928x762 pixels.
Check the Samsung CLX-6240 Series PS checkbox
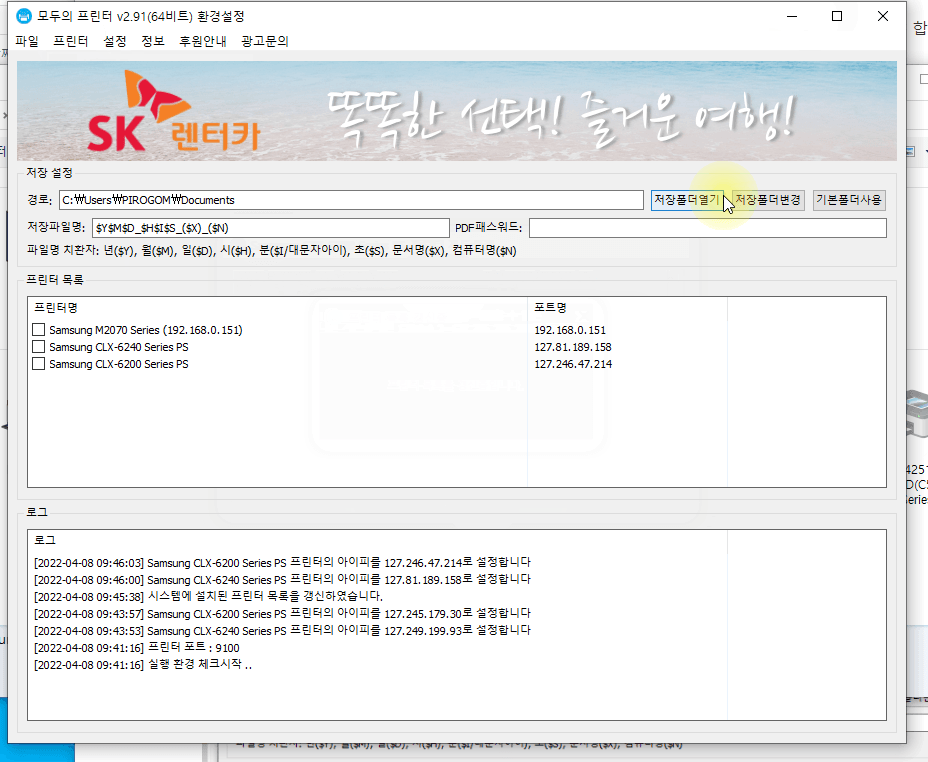point(38,347)
